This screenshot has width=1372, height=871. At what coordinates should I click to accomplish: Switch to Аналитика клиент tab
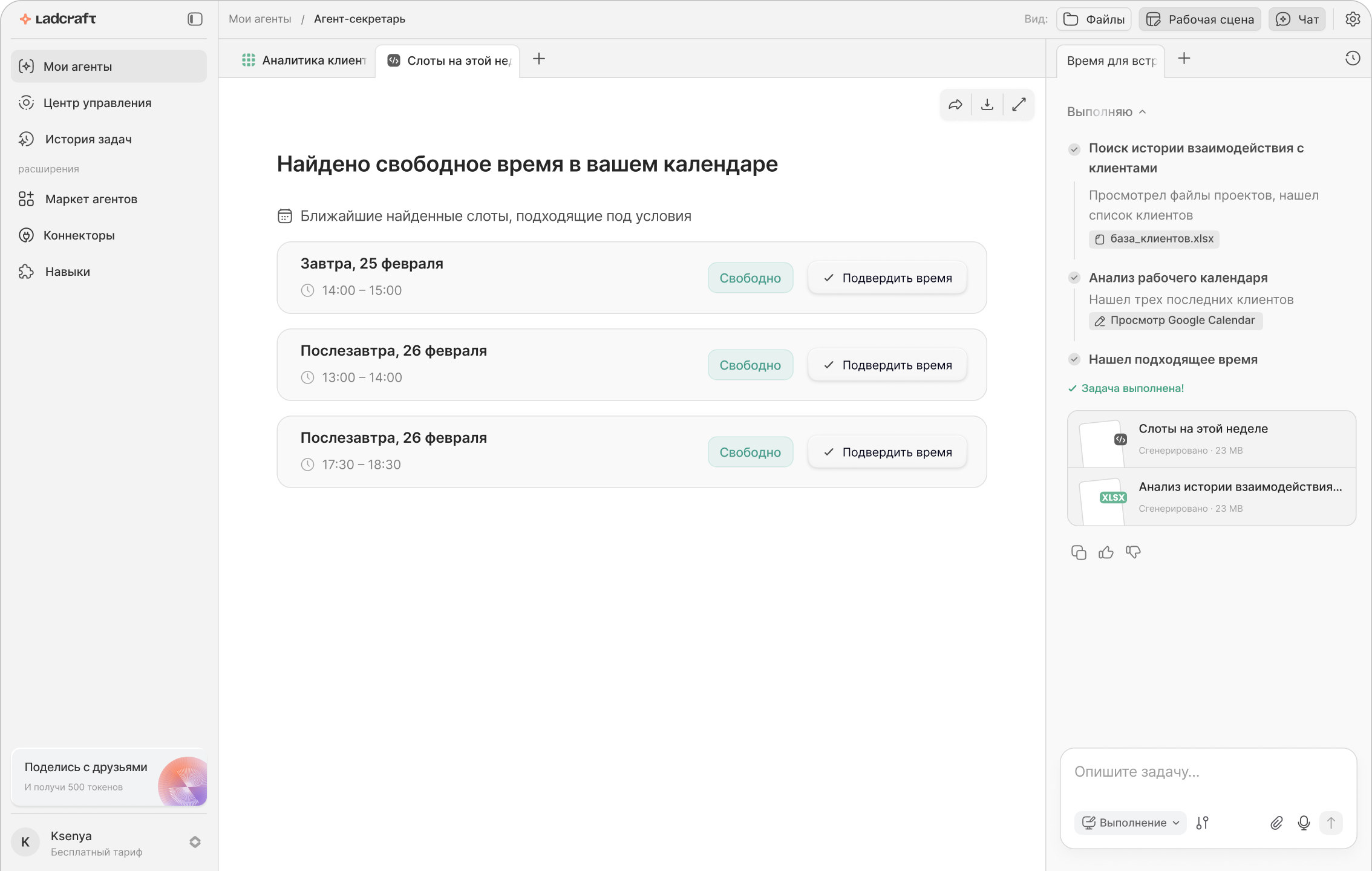click(x=304, y=60)
